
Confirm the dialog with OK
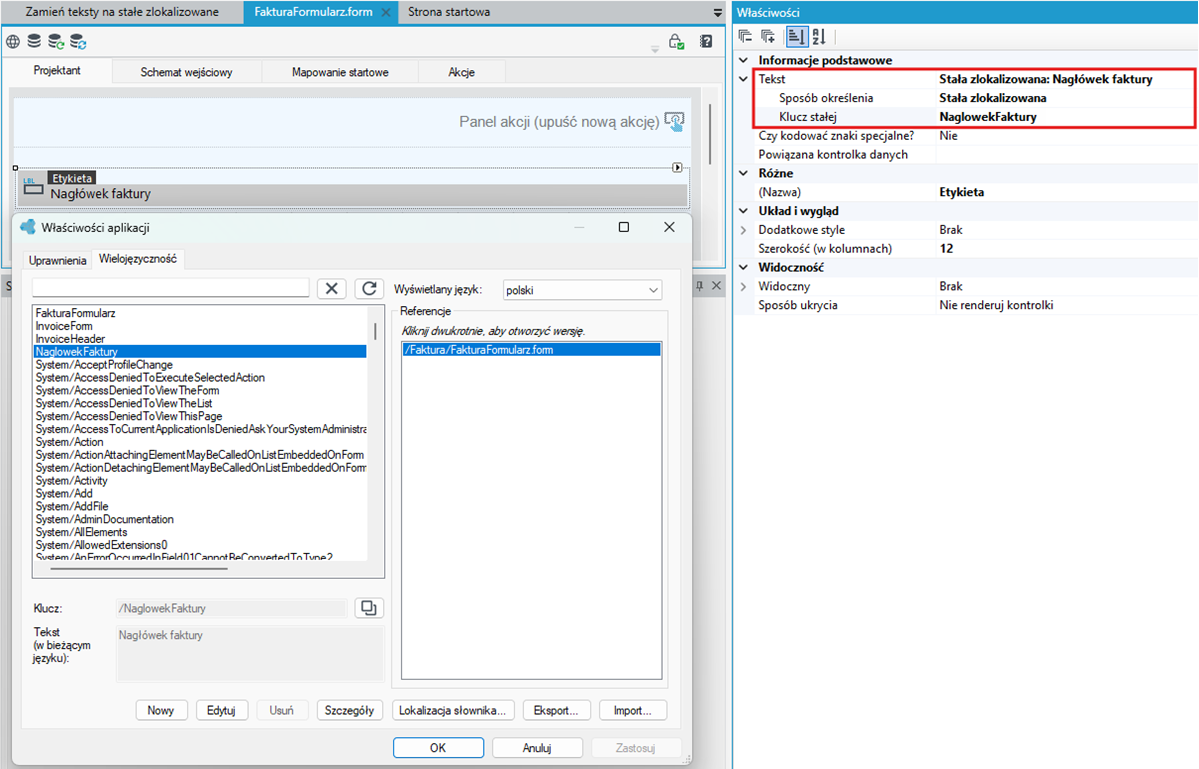click(x=438, y=748)
